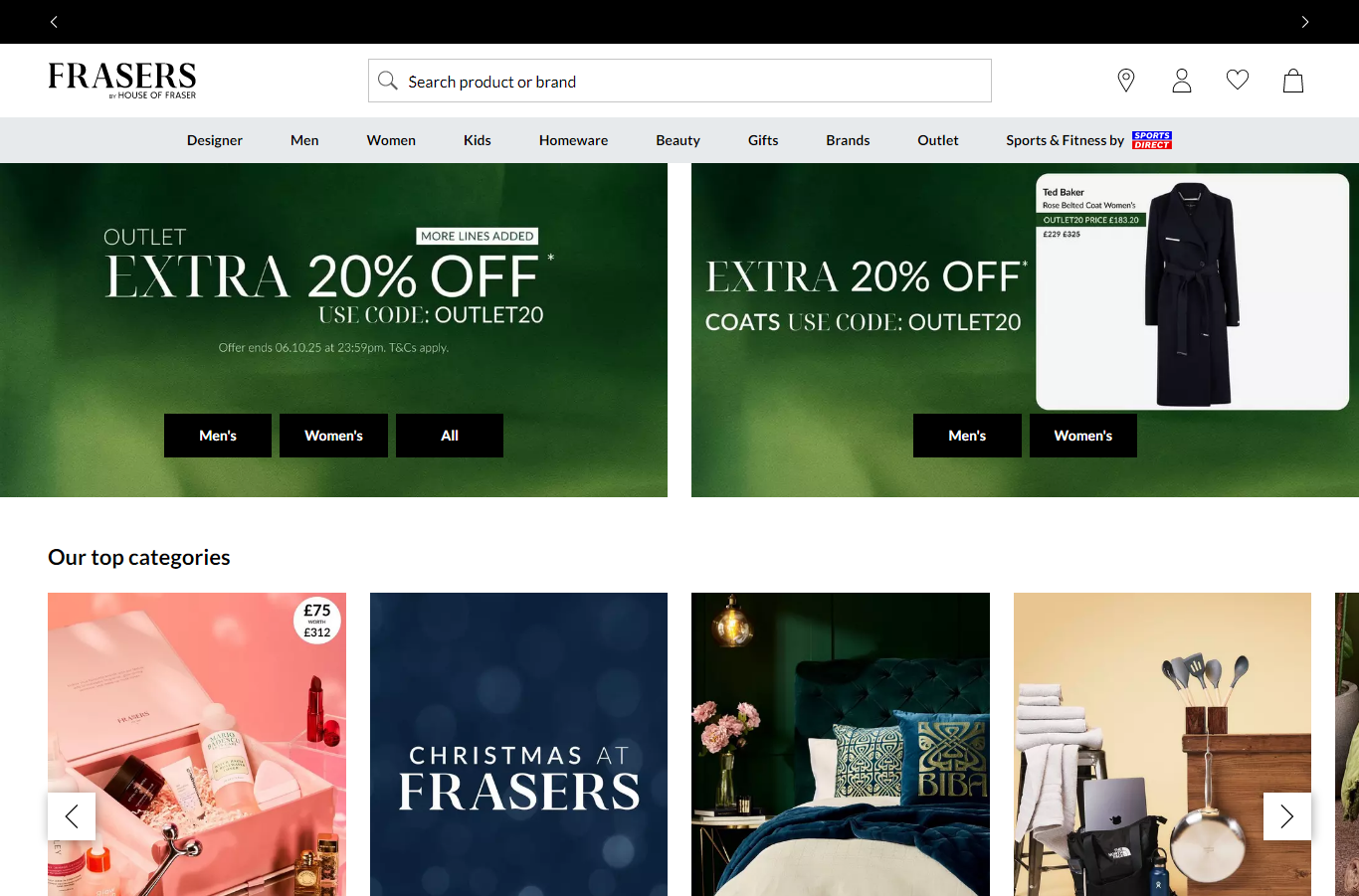Select Sports & Fitness by Sports Direct
Screen dimensions: 1359x896
(1088, 140)
